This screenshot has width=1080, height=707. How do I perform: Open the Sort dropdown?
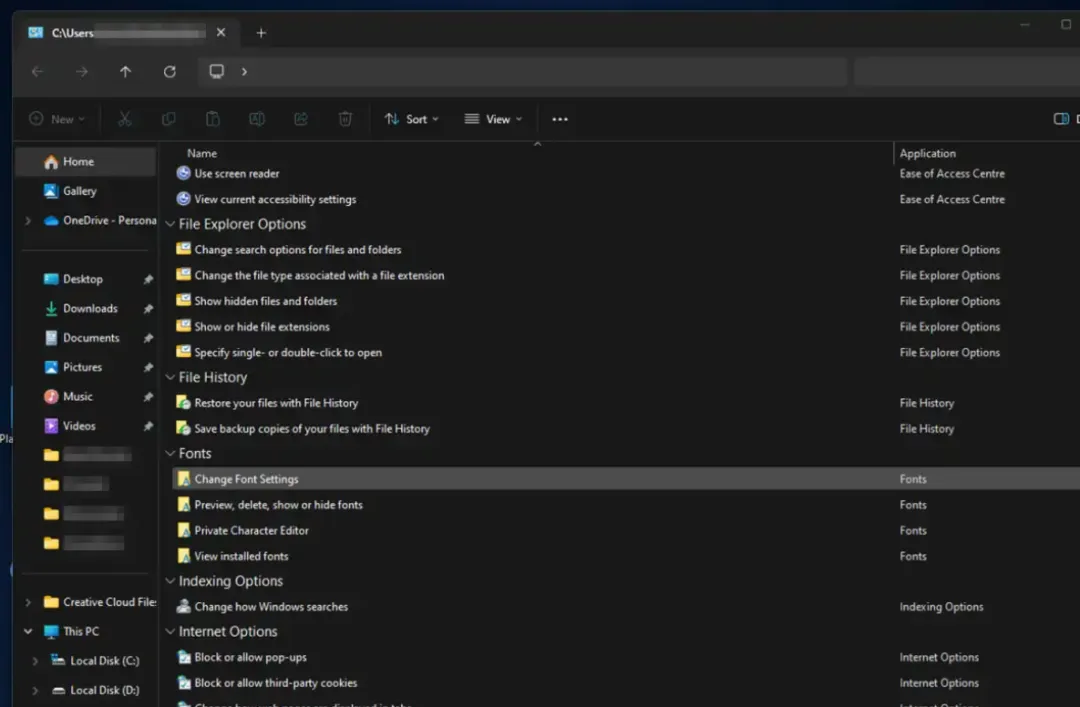(x=411, y=118)
